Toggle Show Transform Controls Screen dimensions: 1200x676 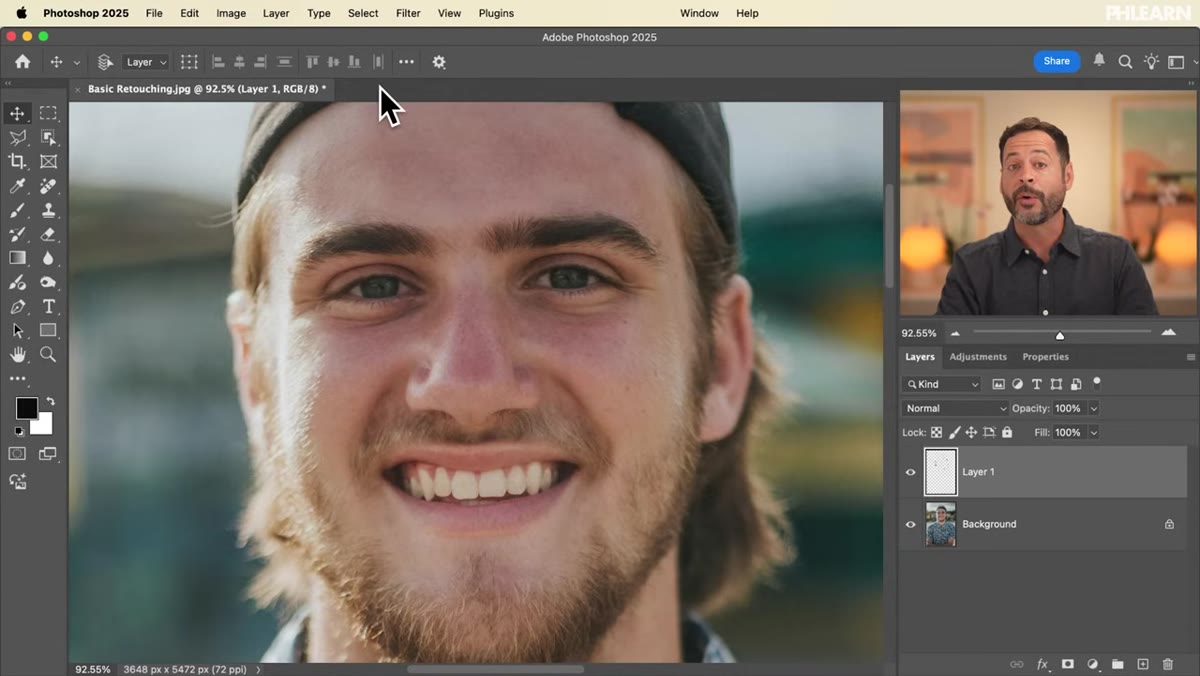(x=189, y=62)
